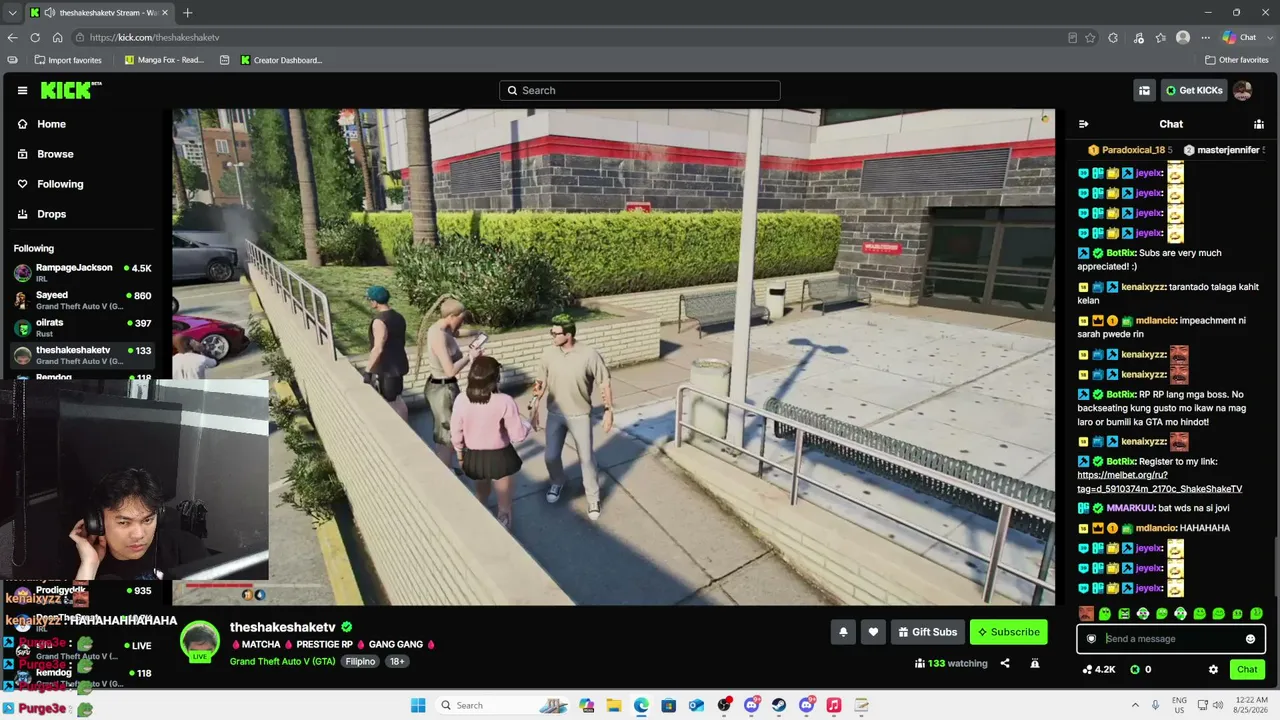This screenshot has height=720, width=1280.
Task: Click the Filipino language tag
Action: pyautogui.click(x=361, y=662)
